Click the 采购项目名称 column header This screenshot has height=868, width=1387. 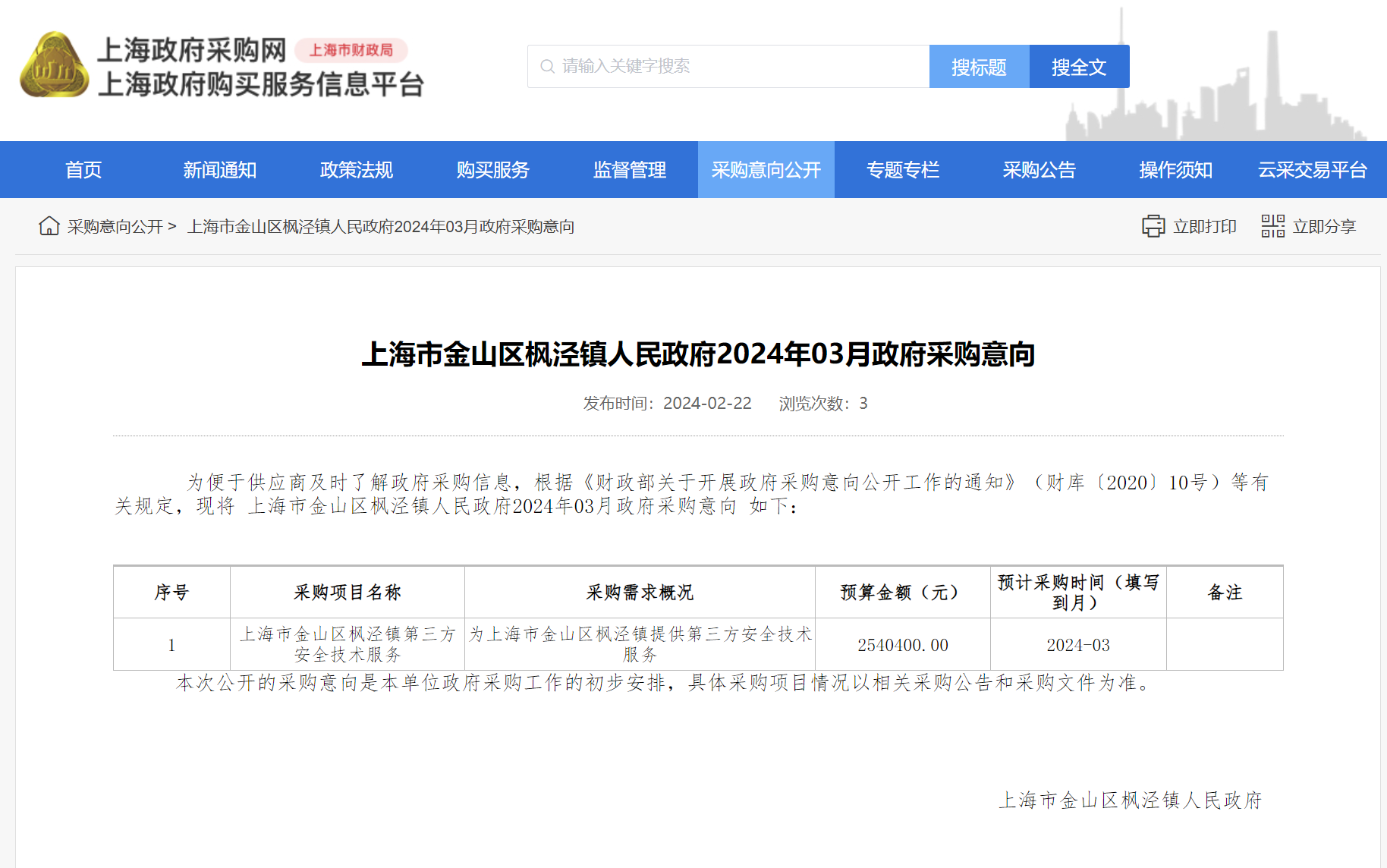pyautogui.click(x=348, y=592)
